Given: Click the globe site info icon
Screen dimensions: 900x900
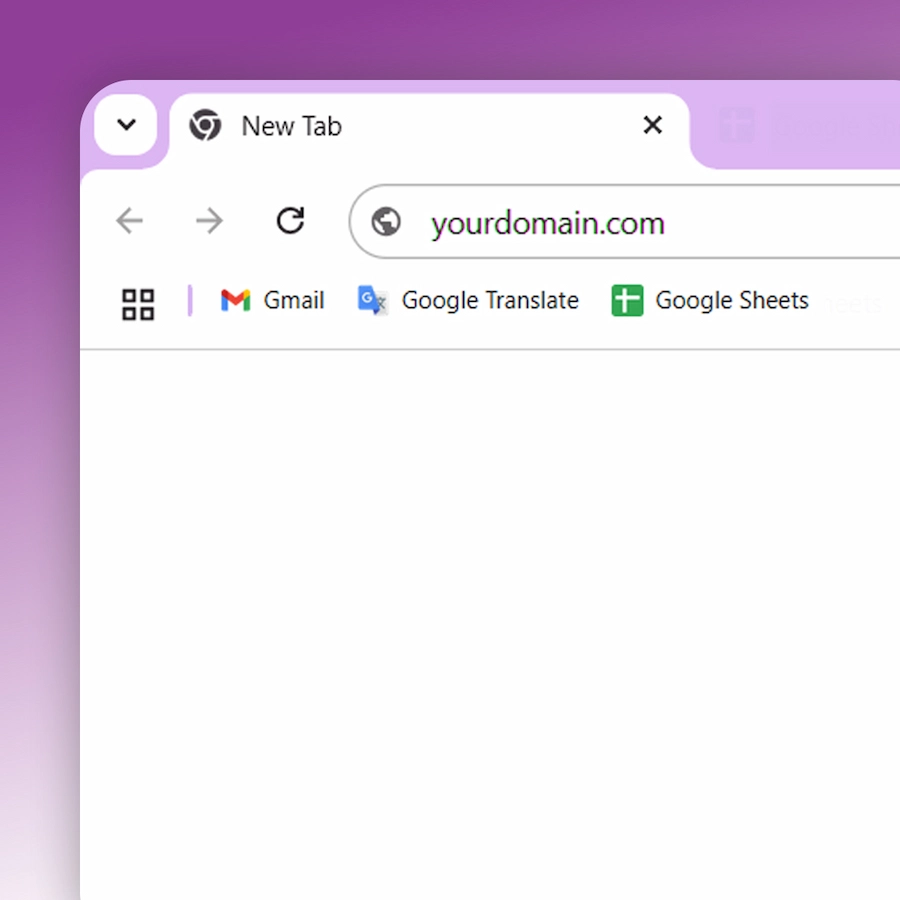Looking at the screenshot, I should point(386,222).
